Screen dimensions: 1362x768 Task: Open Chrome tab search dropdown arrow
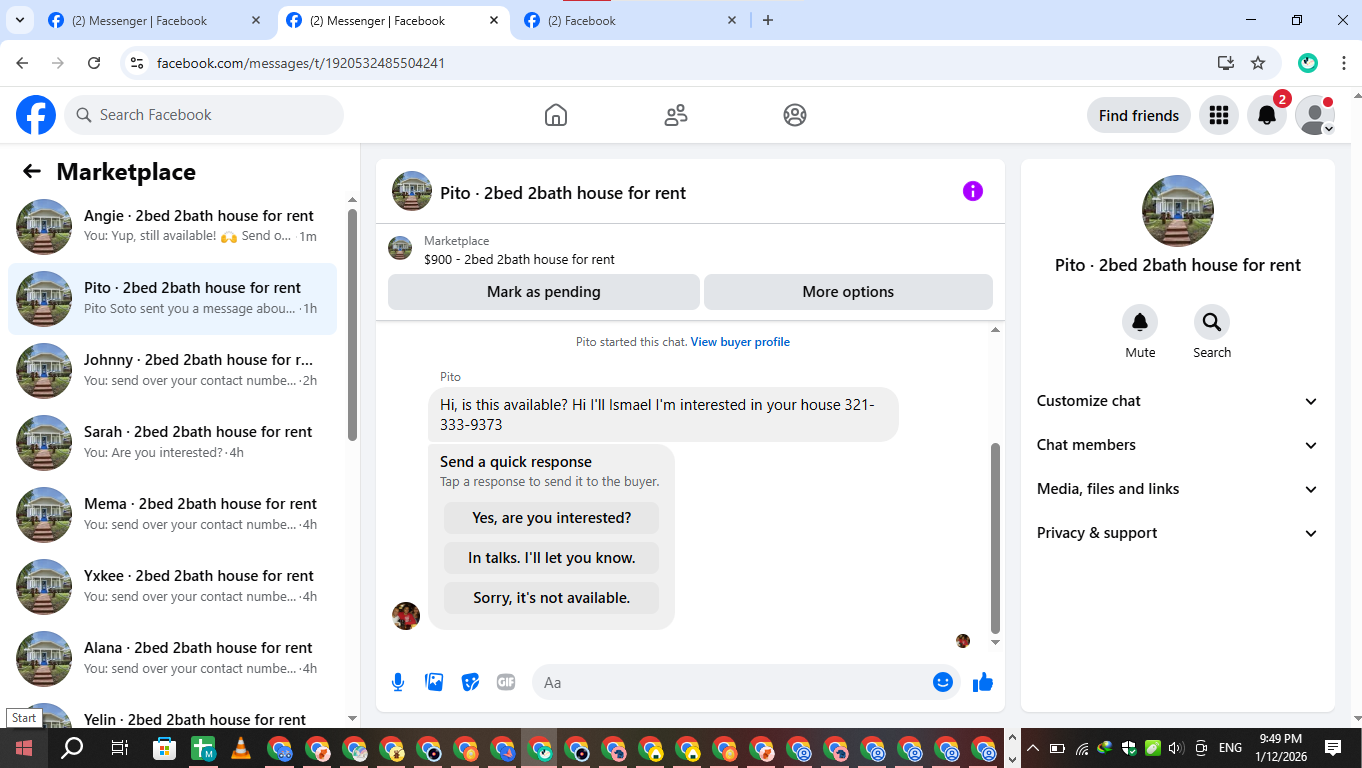19,20
